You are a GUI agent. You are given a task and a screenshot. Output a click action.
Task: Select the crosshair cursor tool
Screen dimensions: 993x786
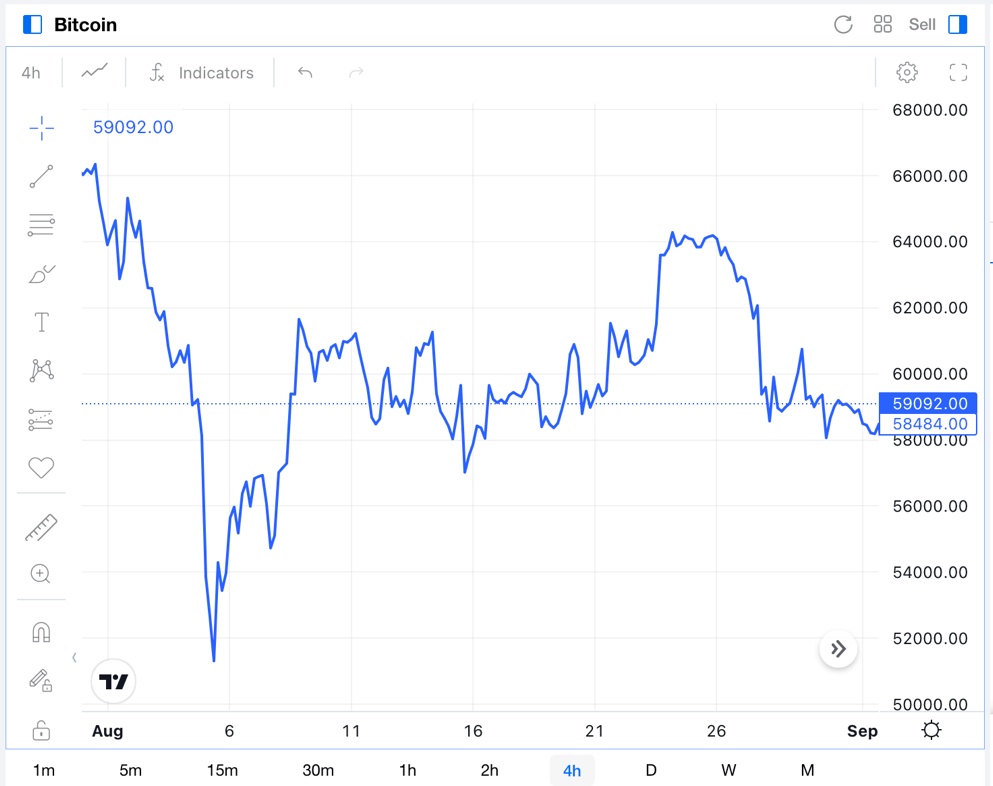pyautogui.click(x=41, y=128)
